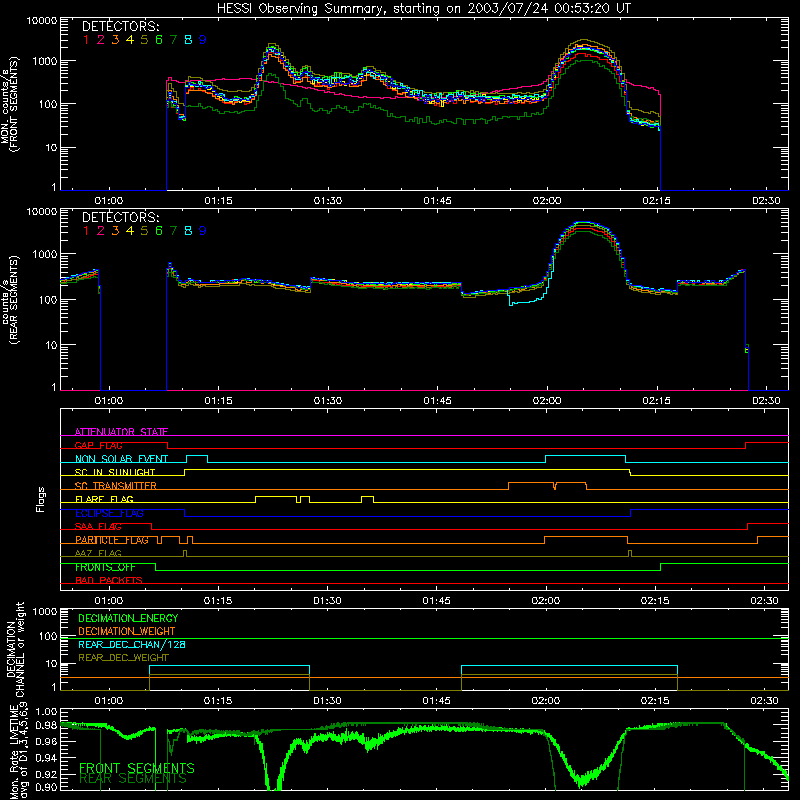Select the REAR_DEC_CHAN/128 legend entry

(132, 644)
